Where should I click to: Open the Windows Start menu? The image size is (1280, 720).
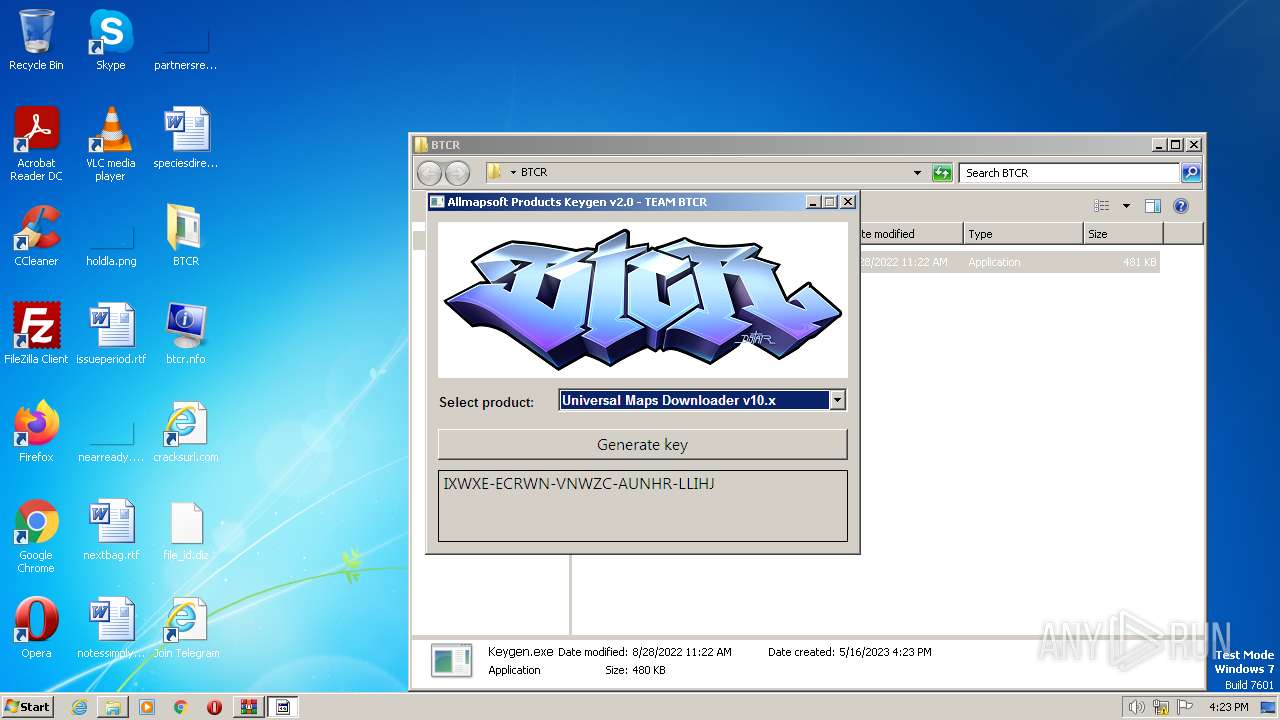(x=28, y=706)
